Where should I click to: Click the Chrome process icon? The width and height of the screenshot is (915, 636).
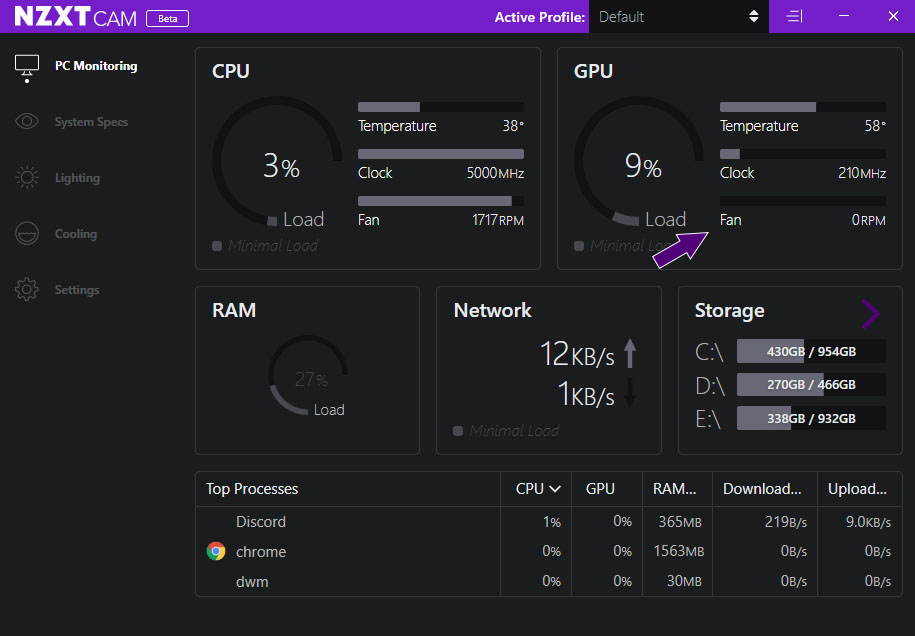[x=216, y=551]
